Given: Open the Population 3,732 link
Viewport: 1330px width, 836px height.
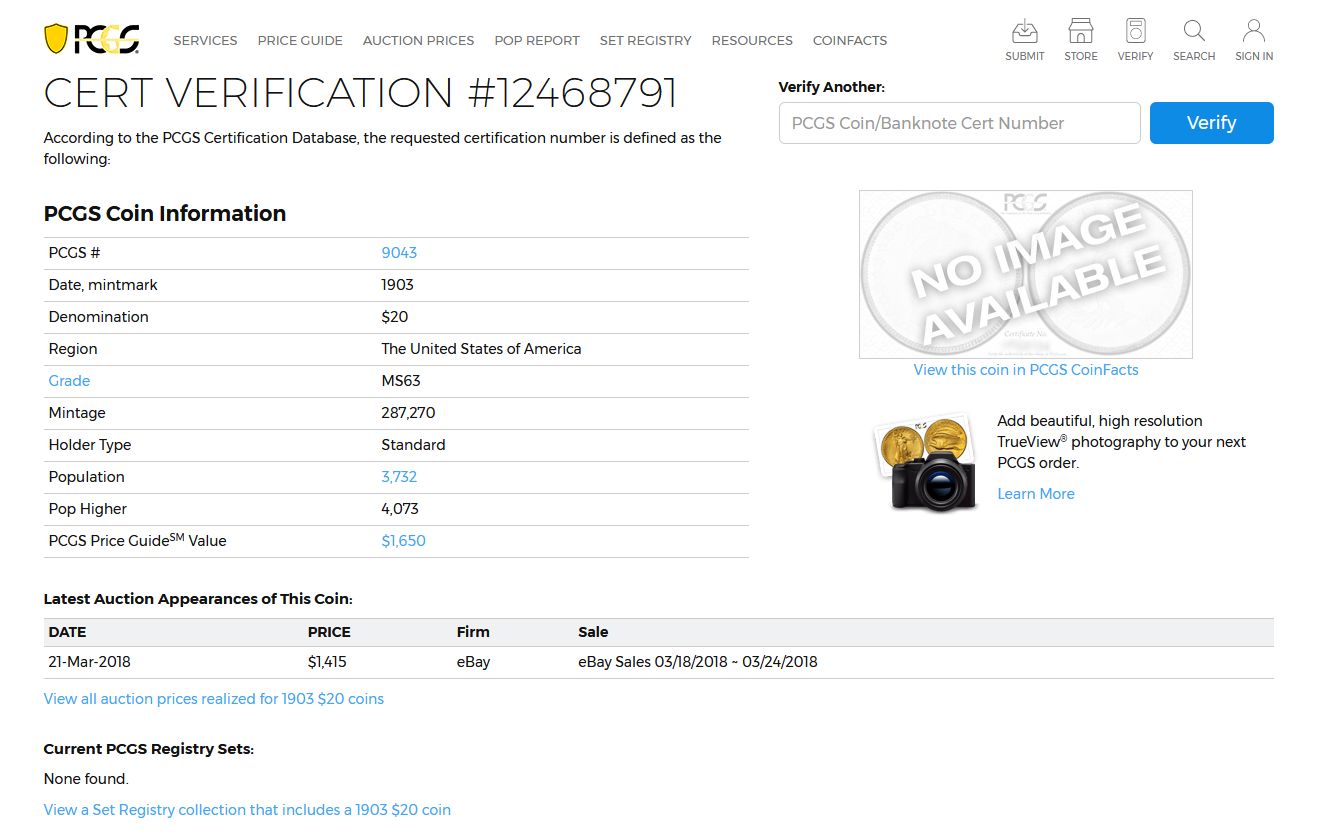Looking at the screenshot, I should coord(399,477).
